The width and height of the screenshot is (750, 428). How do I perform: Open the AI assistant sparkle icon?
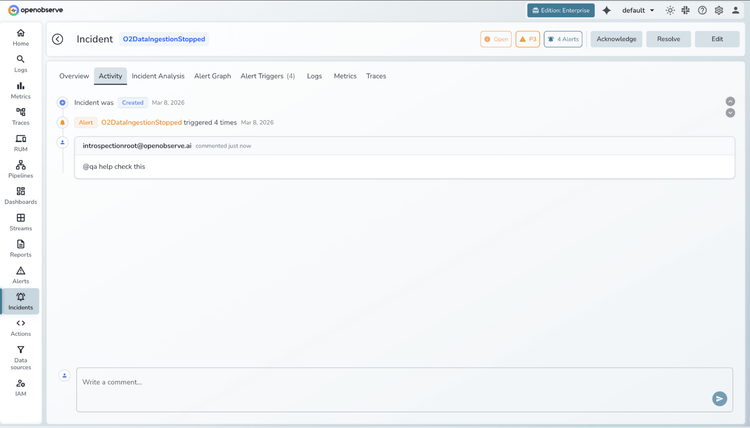click(607, 10)
